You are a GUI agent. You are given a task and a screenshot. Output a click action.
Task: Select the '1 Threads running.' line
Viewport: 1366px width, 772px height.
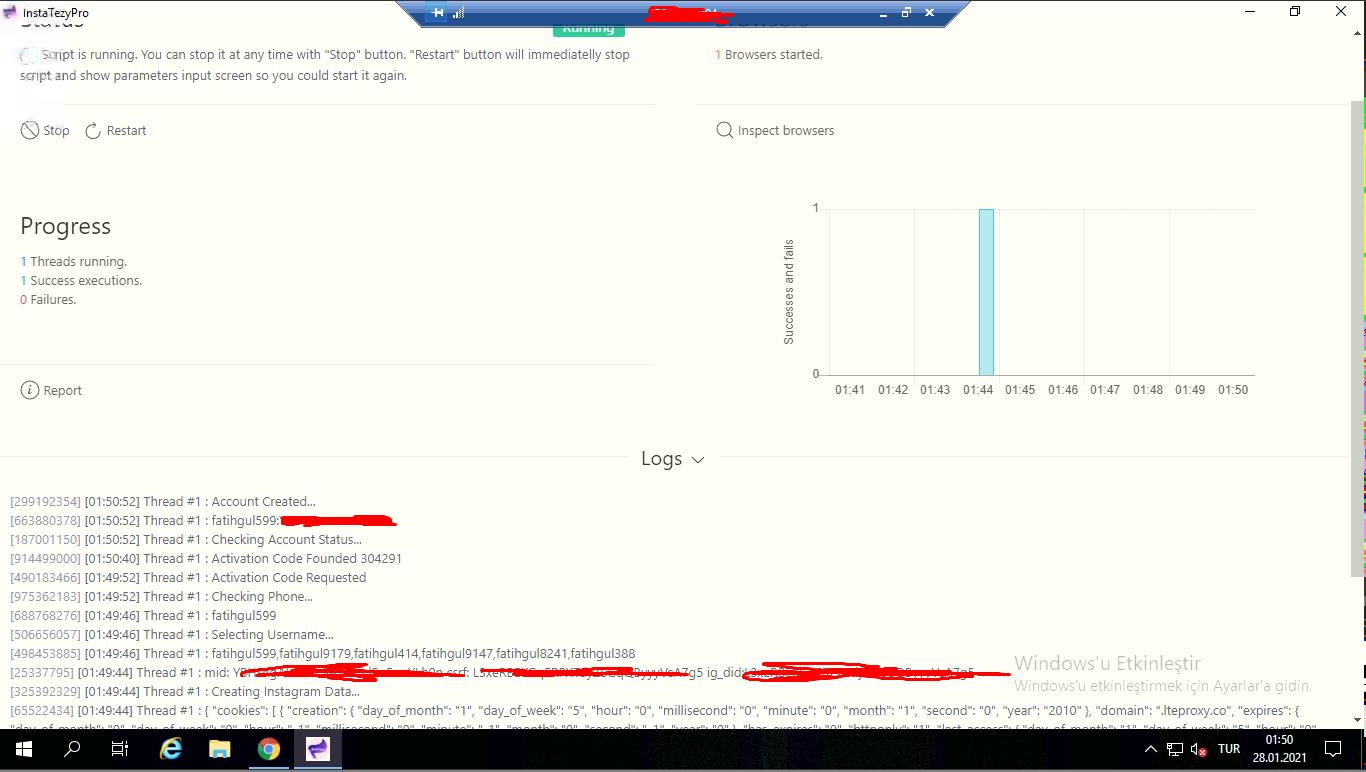(x=74, y=262)
